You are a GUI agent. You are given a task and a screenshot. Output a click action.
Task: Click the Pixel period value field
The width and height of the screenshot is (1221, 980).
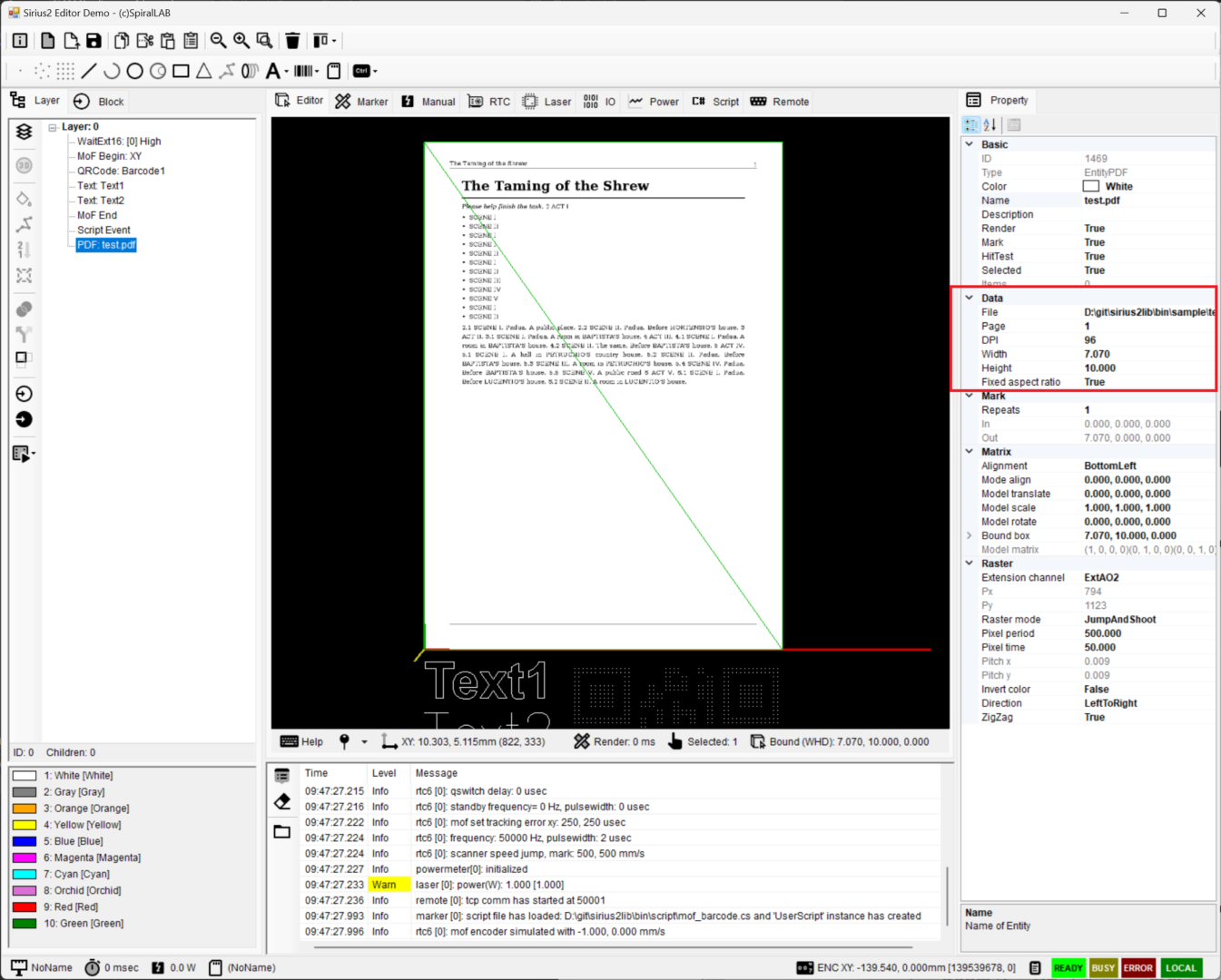pos(1148,633)
